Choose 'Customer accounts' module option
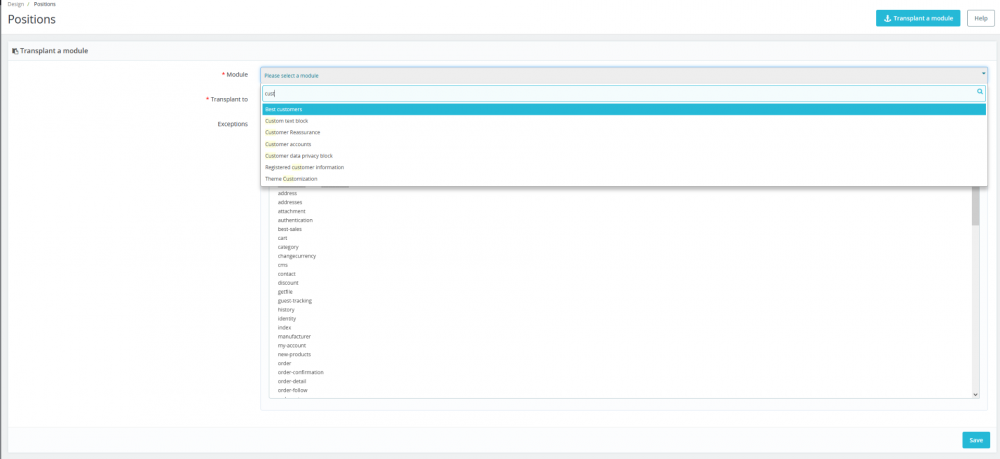 point(624,144)
